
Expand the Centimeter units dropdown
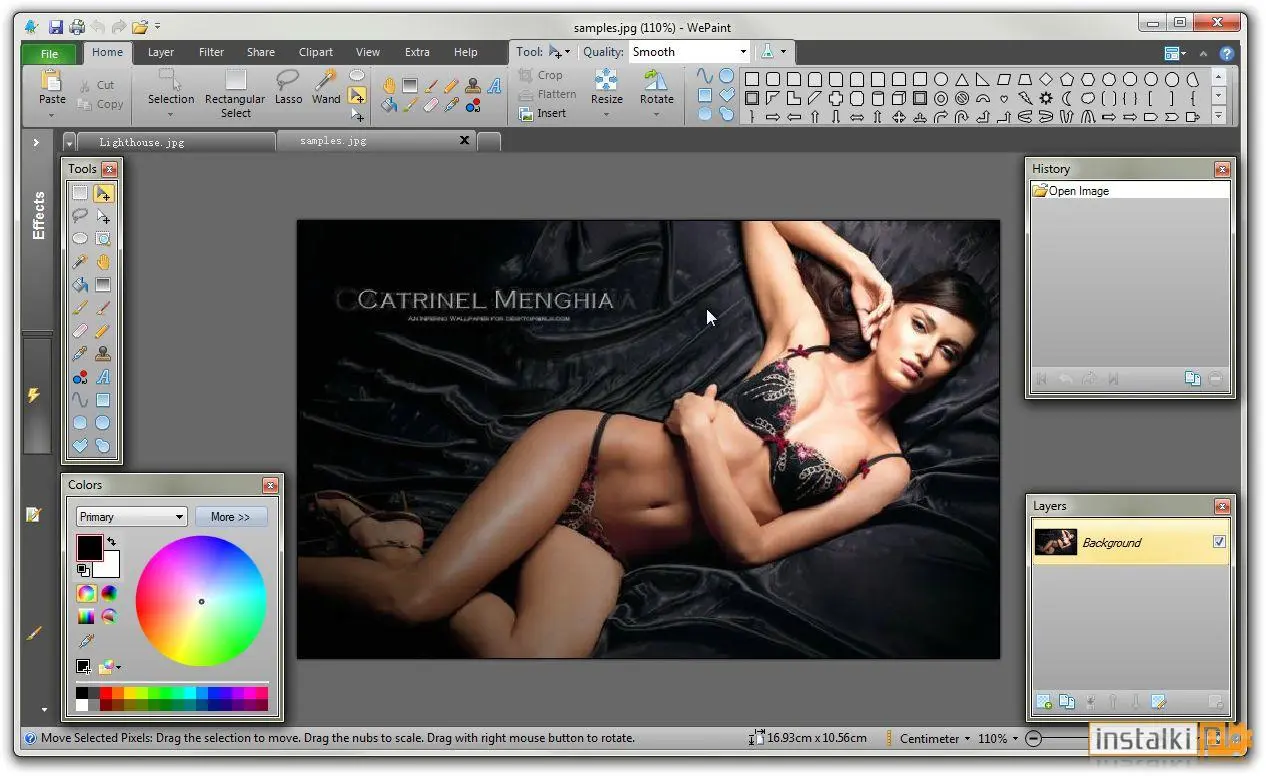click(935, 738)
